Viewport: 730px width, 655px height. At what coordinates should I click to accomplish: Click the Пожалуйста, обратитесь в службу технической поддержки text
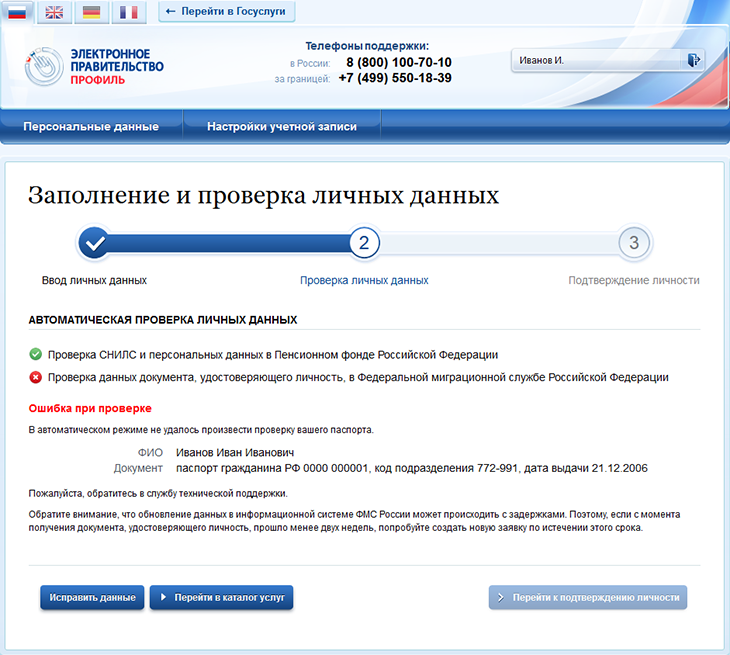pyautogui.click(x=158, y=493)
